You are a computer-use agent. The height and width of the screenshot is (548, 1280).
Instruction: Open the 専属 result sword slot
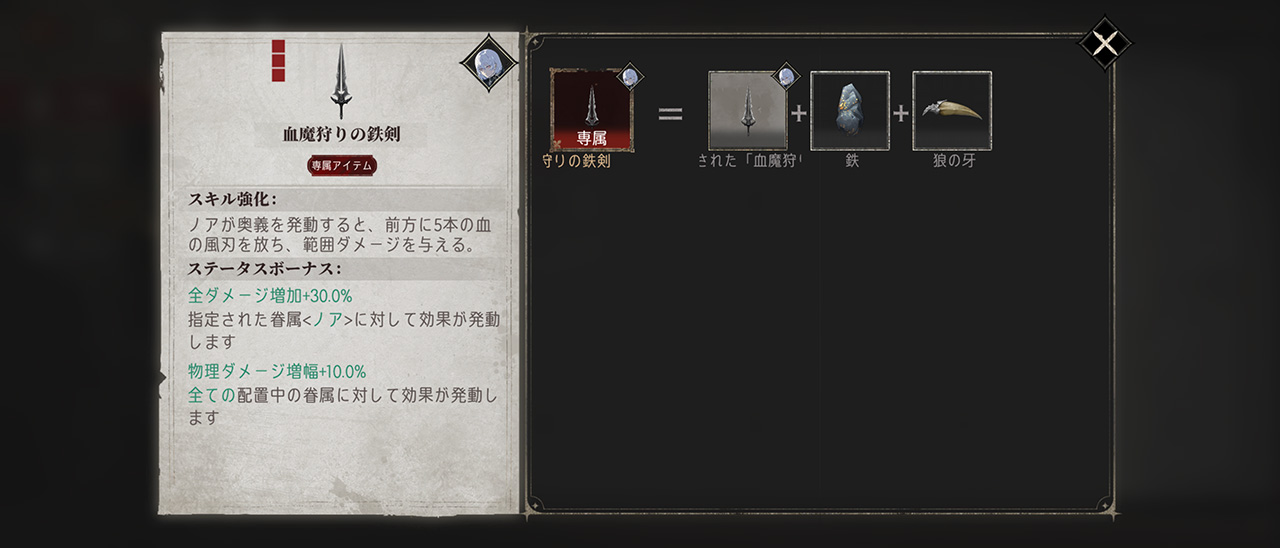(591, 109)
